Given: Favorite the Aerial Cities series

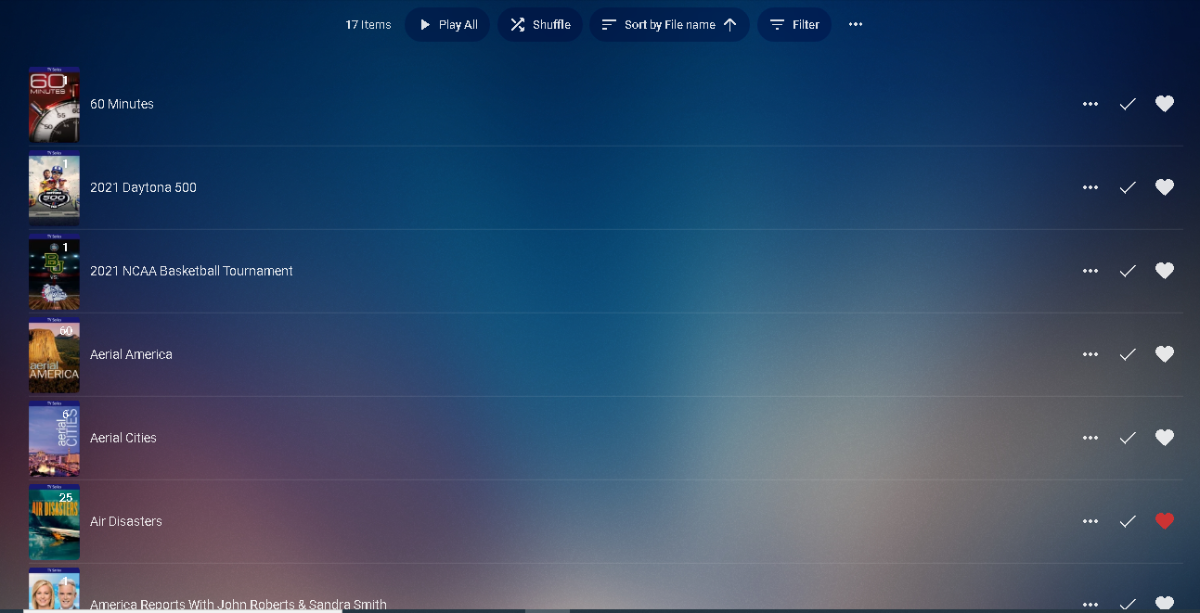Looking at the screenshot, I should pos(1164,437).
